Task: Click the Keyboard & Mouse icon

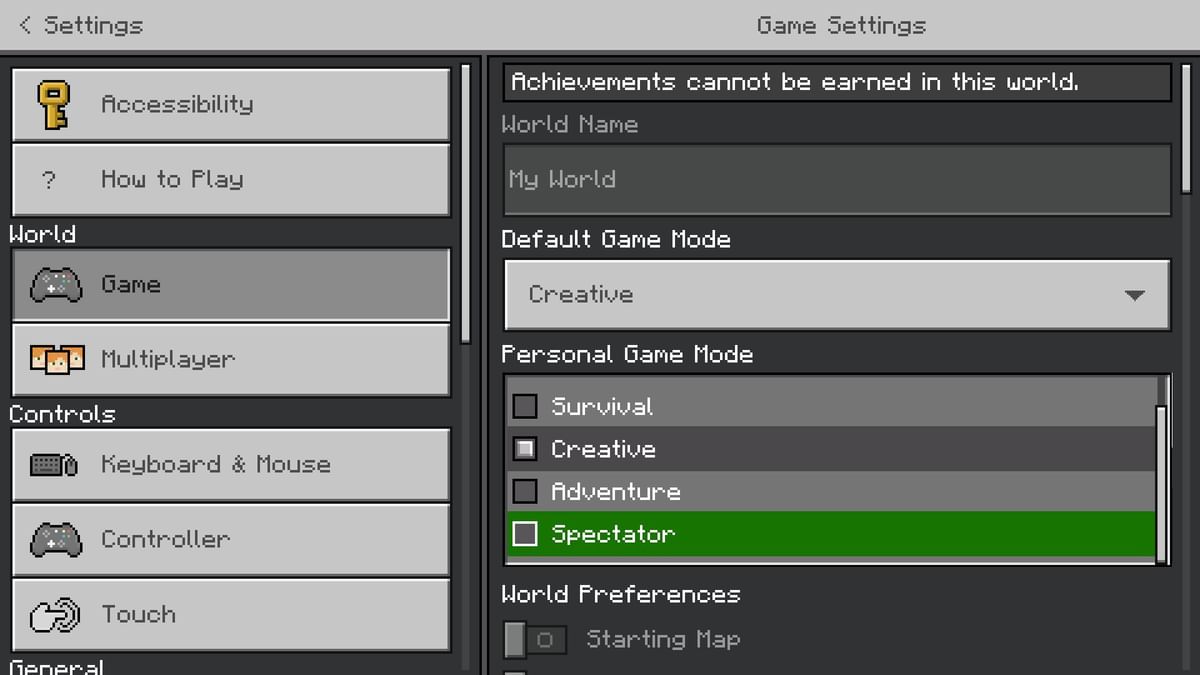Action: [55, 464]
